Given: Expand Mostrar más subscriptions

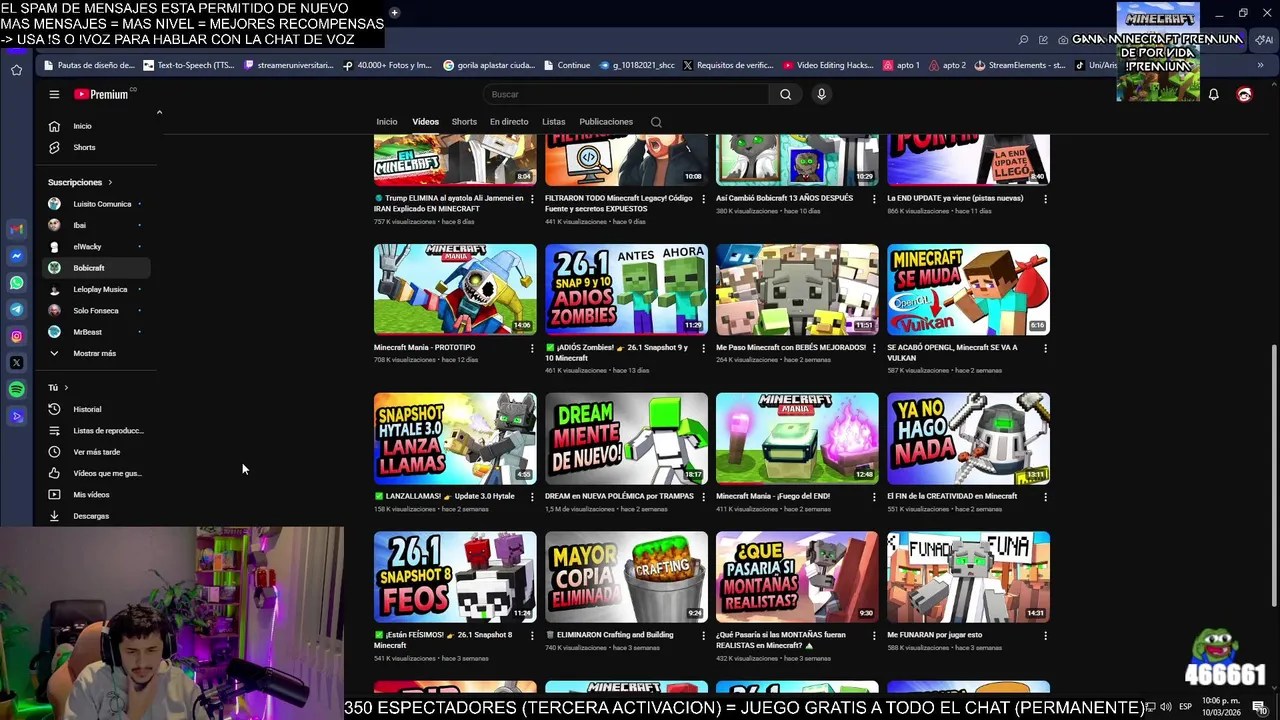Looking at the screenshot, I should (97, 353).
